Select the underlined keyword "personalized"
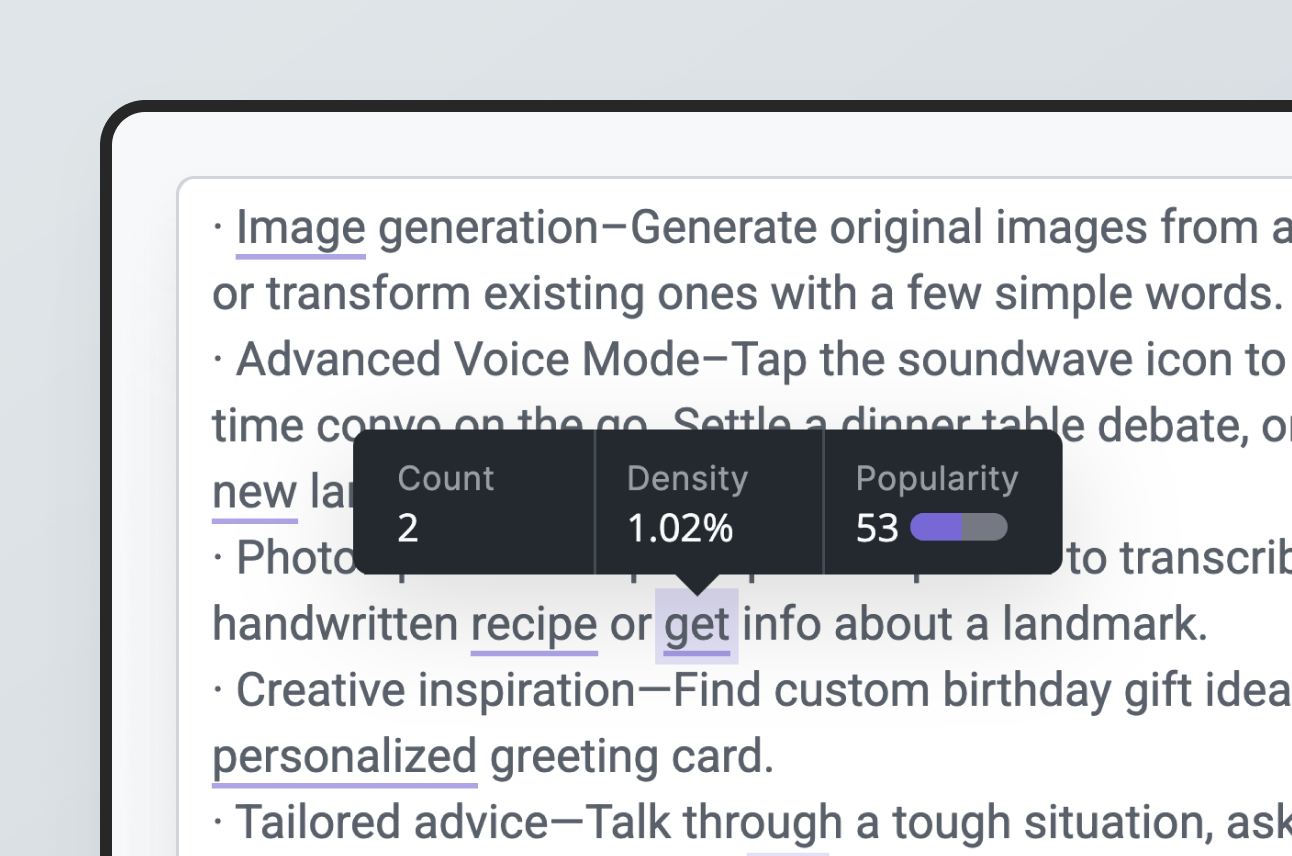The image size is (1292, 856). pos(344,757)
